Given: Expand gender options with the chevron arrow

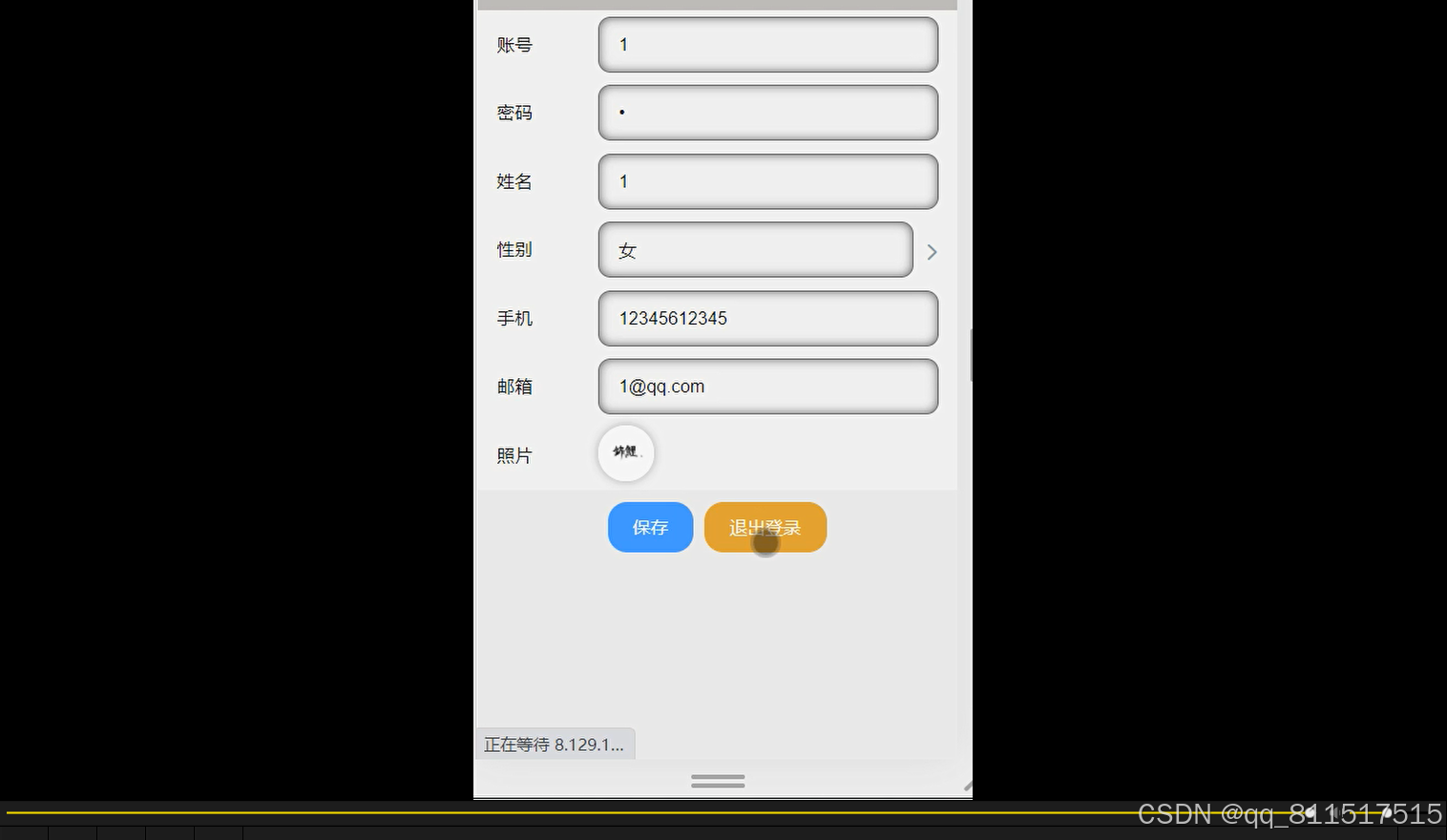Looking at the screenshot, I should point(932,252).
